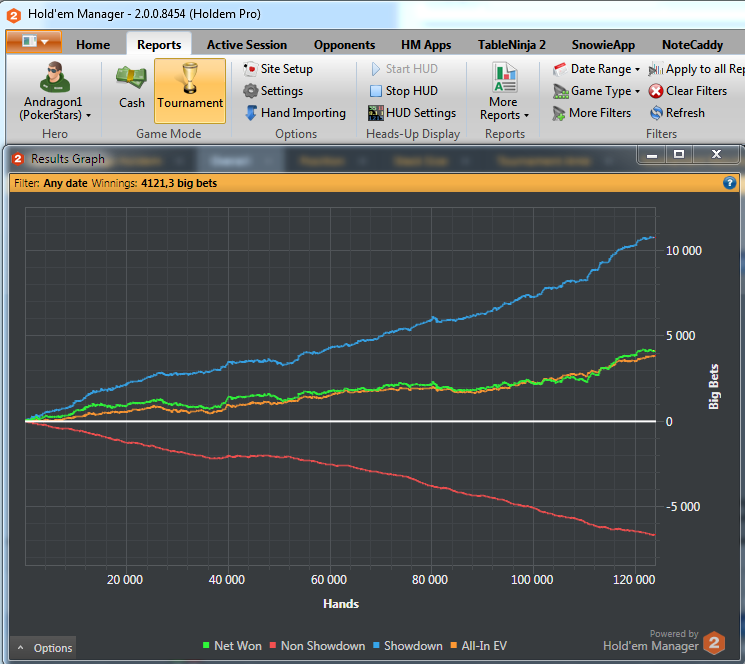Click Clear Filters red X icon
Image resolution: width=745 pixels, height=664 pixels.
point(656,91)
